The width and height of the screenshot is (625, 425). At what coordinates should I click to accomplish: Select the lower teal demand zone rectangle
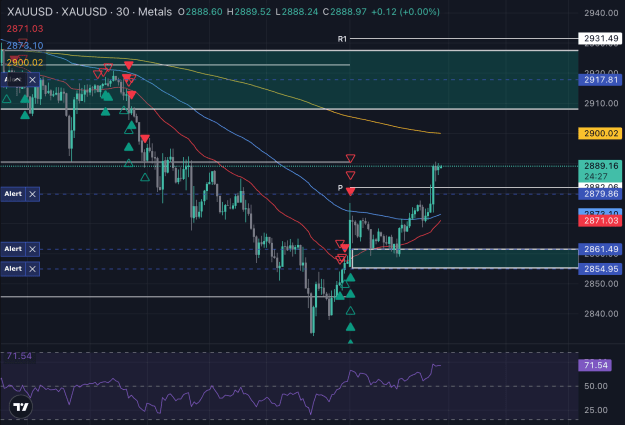pyautogui.click(x=465, y=259)
